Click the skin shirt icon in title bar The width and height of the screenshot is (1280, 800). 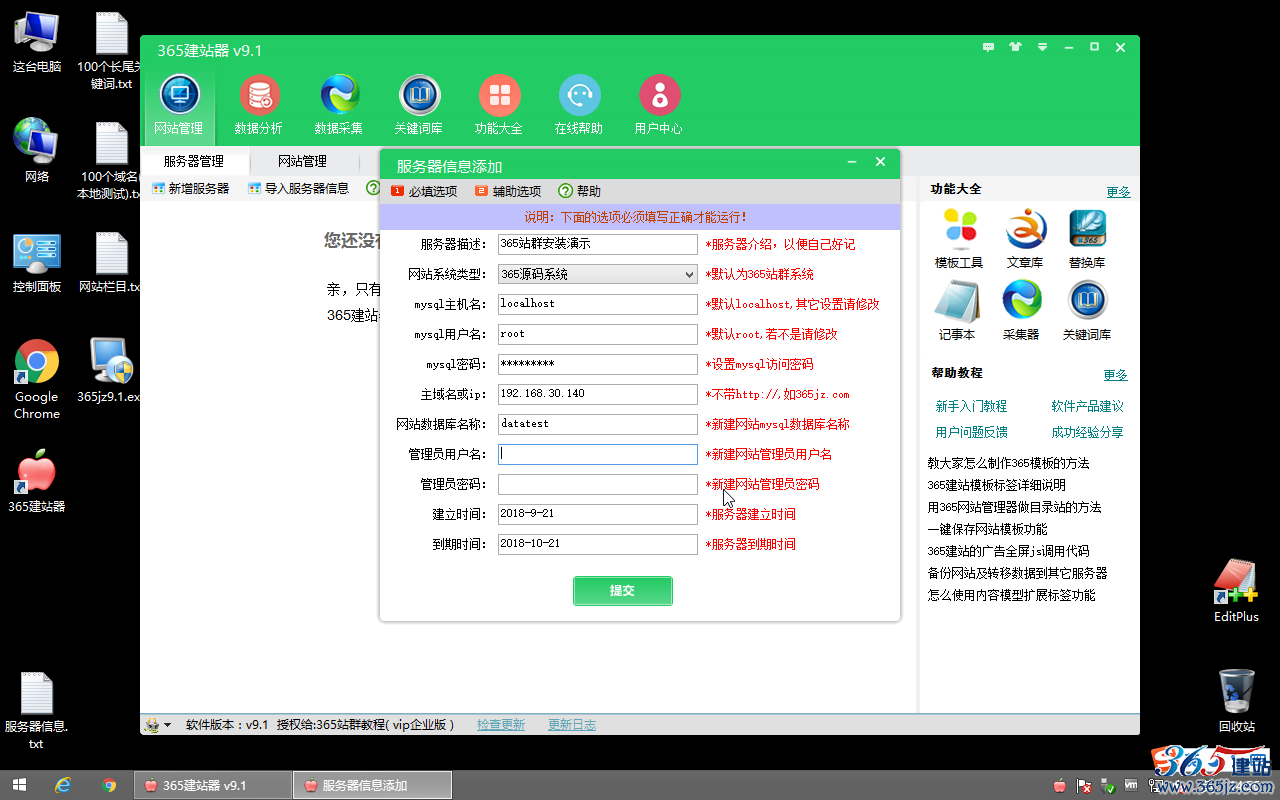(x=1016, y=47)
